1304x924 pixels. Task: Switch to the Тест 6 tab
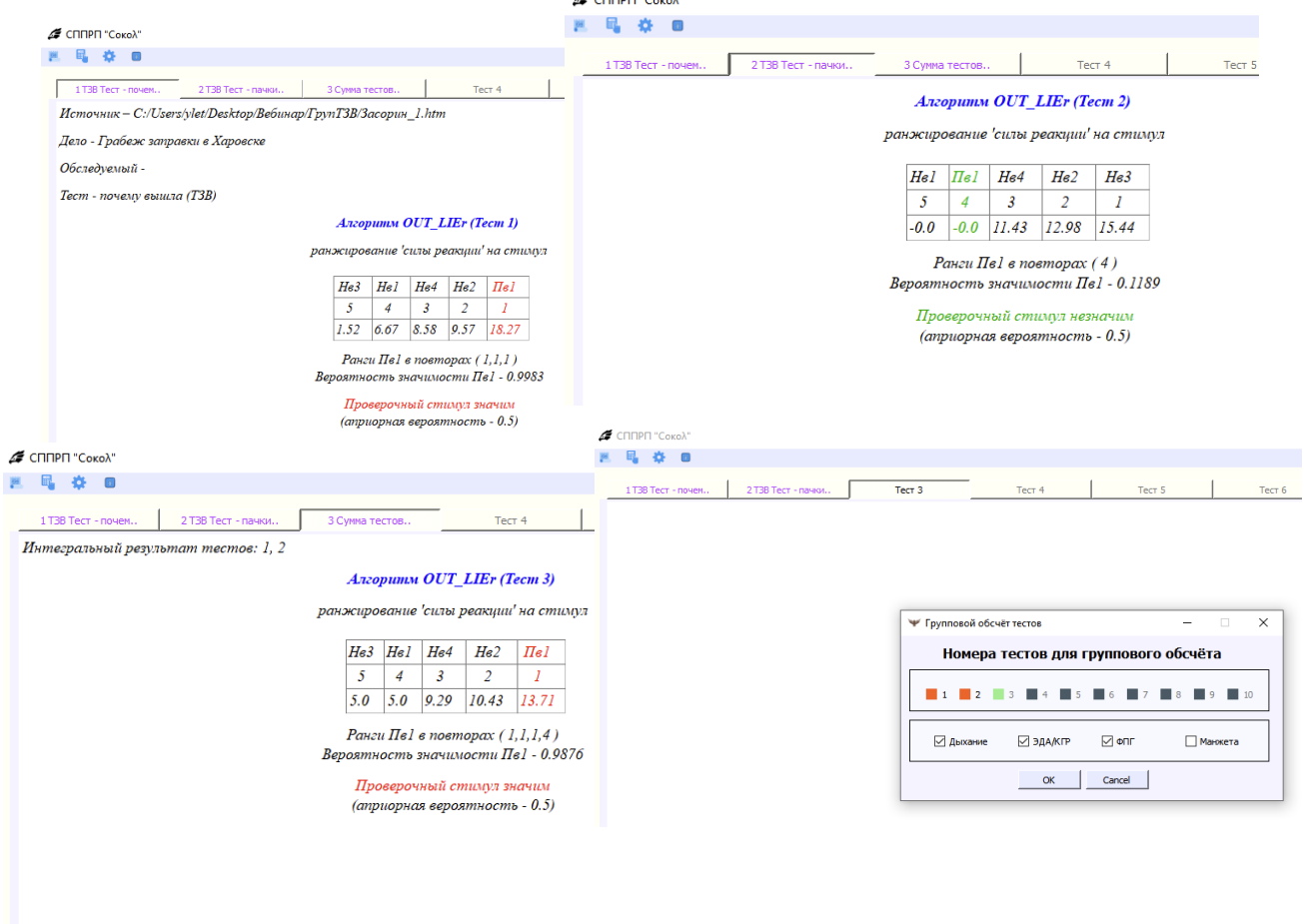coord(1272,490)
